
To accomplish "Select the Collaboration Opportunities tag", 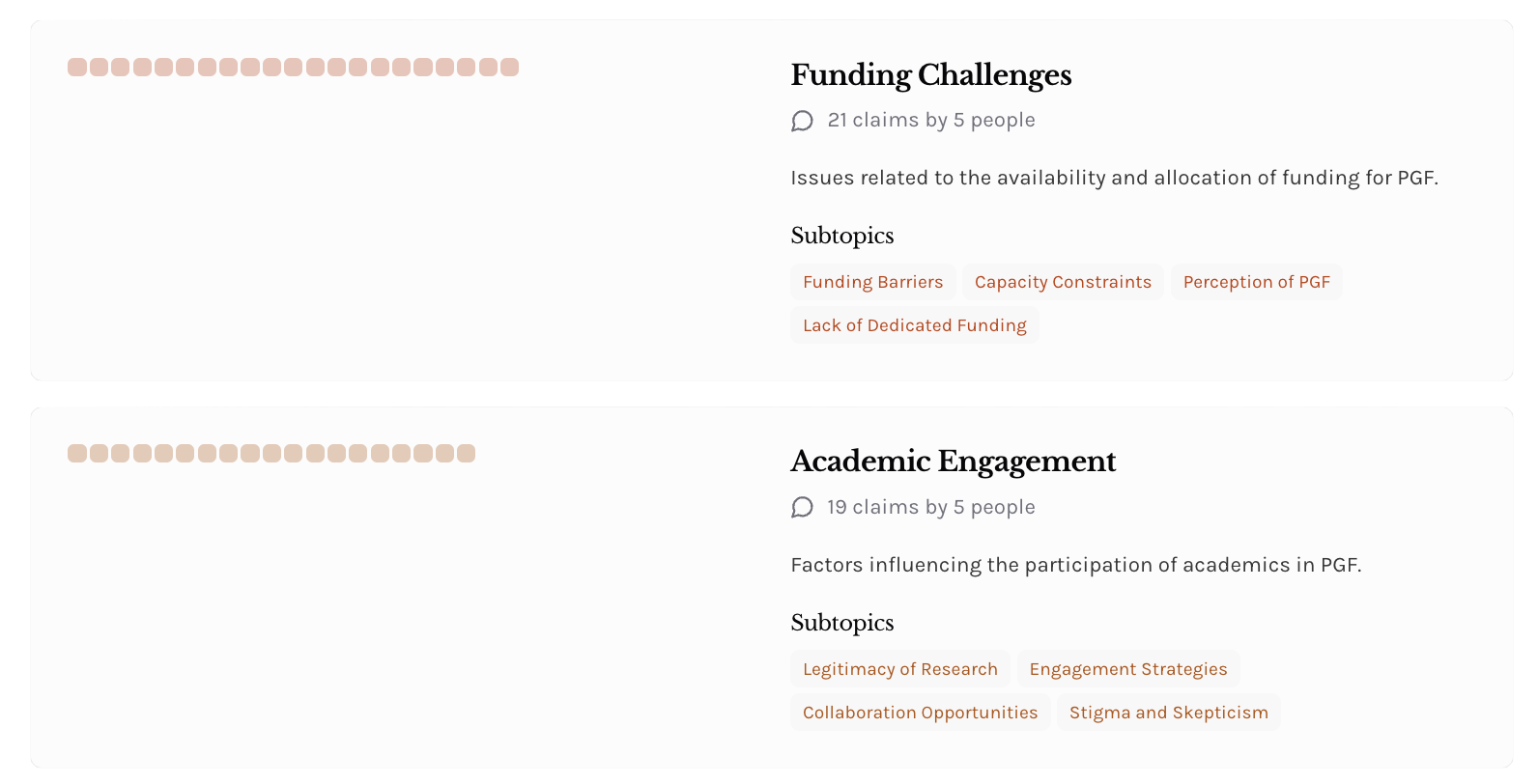I will [921, 713].
